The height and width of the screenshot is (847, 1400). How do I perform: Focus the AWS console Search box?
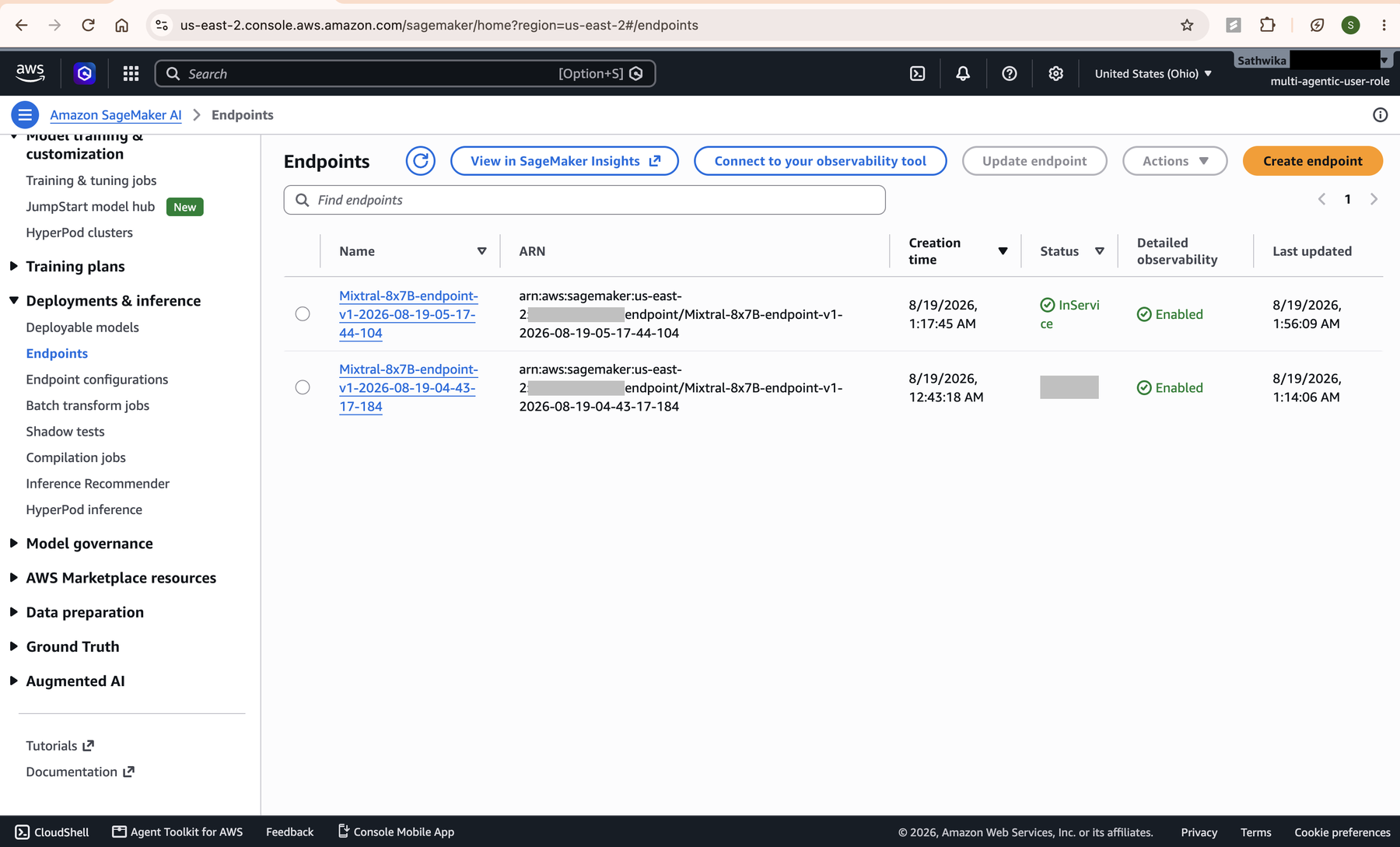(x=405, y=73)
